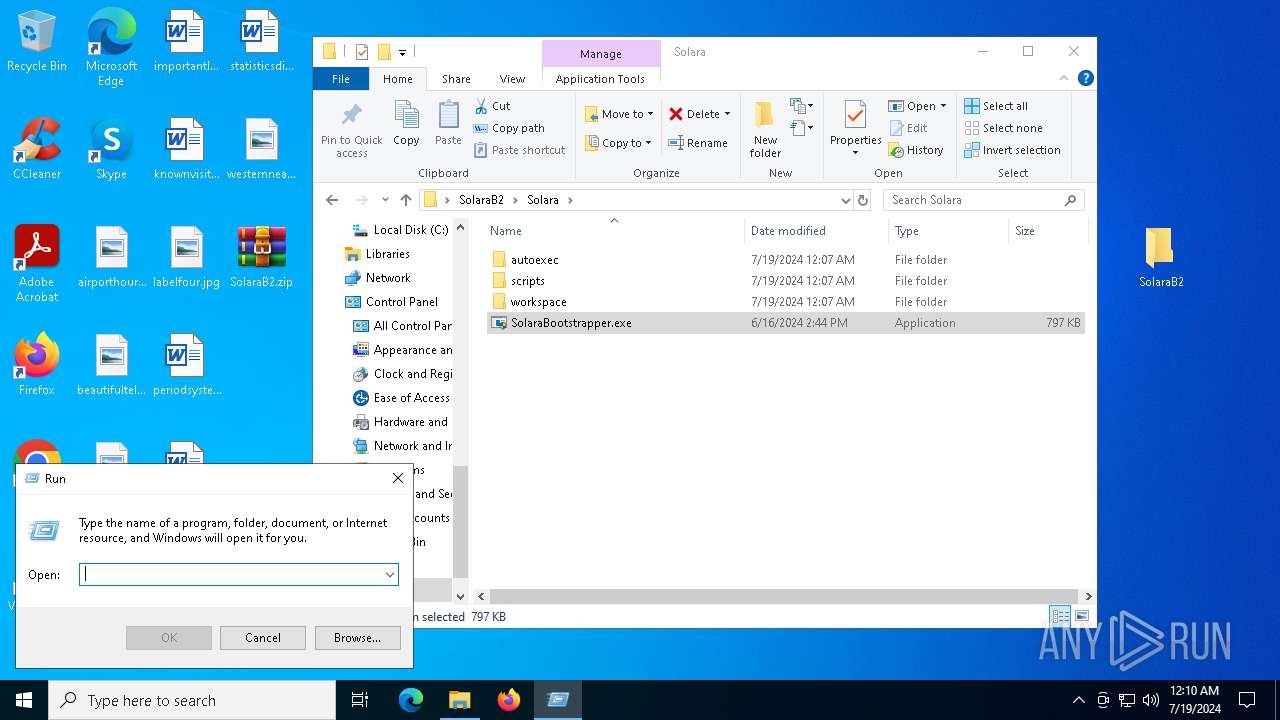Select the autoexec folder
The width and height of the screenshot is (1280, 720).
click(x=785, y=260)
